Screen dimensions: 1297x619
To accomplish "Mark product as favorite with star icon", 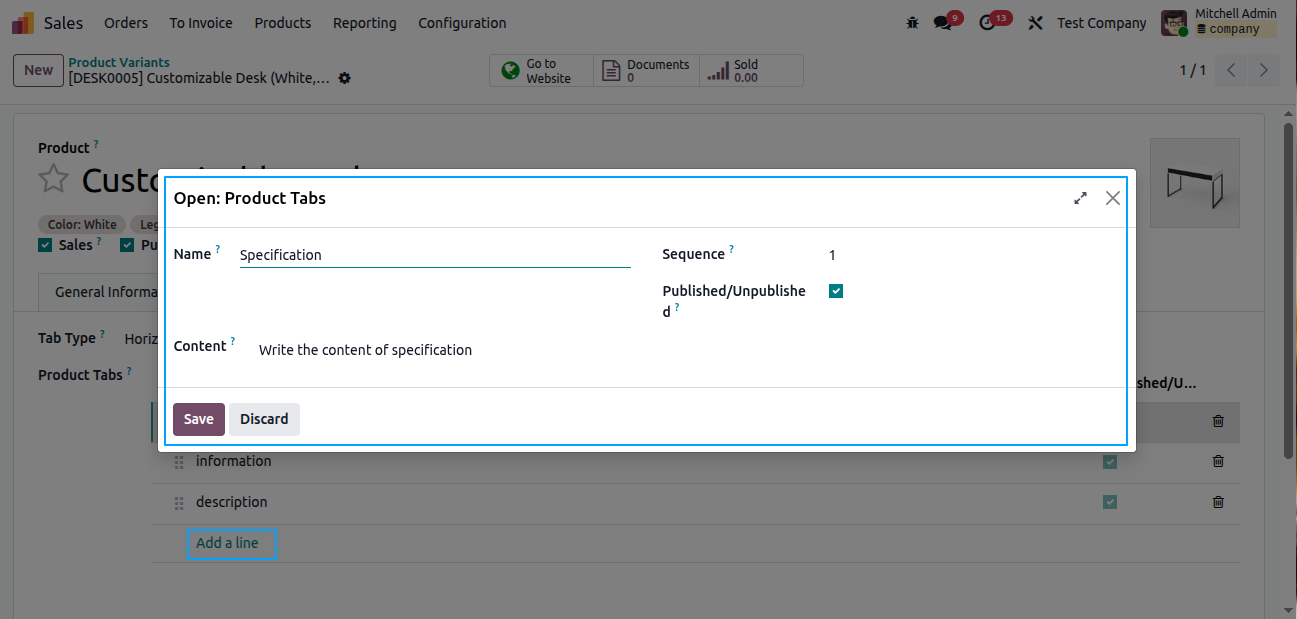I will click(53, 180).
